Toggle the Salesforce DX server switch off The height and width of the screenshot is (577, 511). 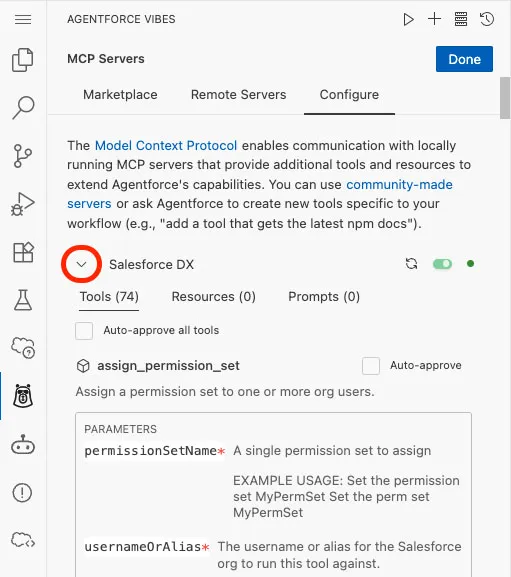click(442, 264)
